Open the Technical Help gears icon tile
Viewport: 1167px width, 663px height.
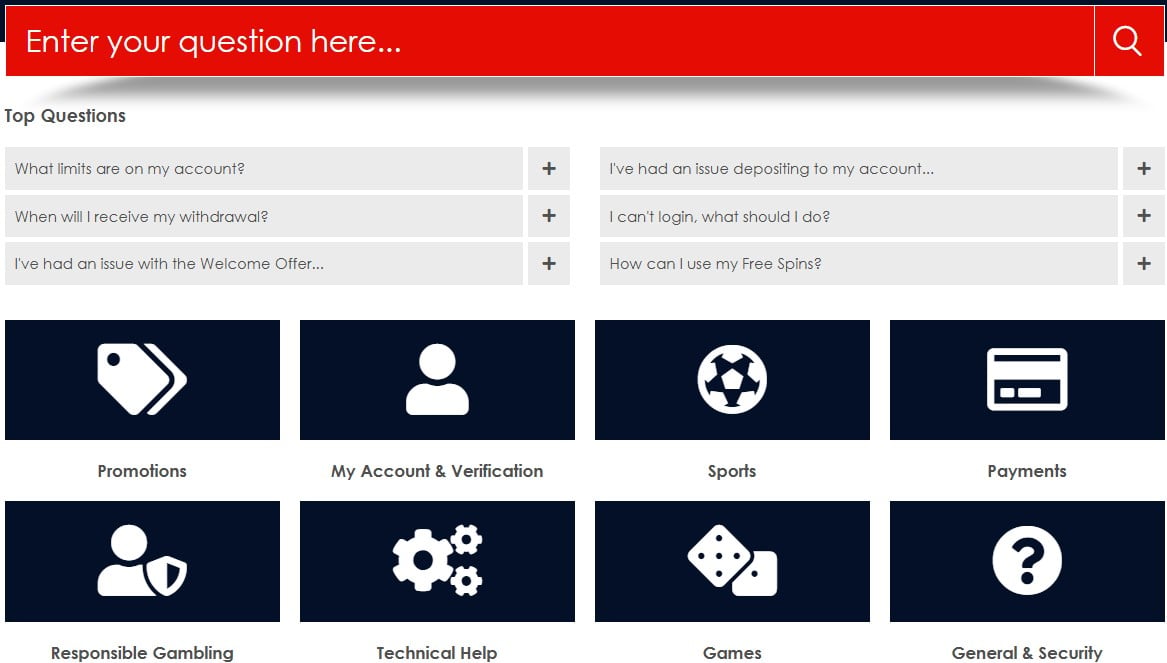click(437, 561)
